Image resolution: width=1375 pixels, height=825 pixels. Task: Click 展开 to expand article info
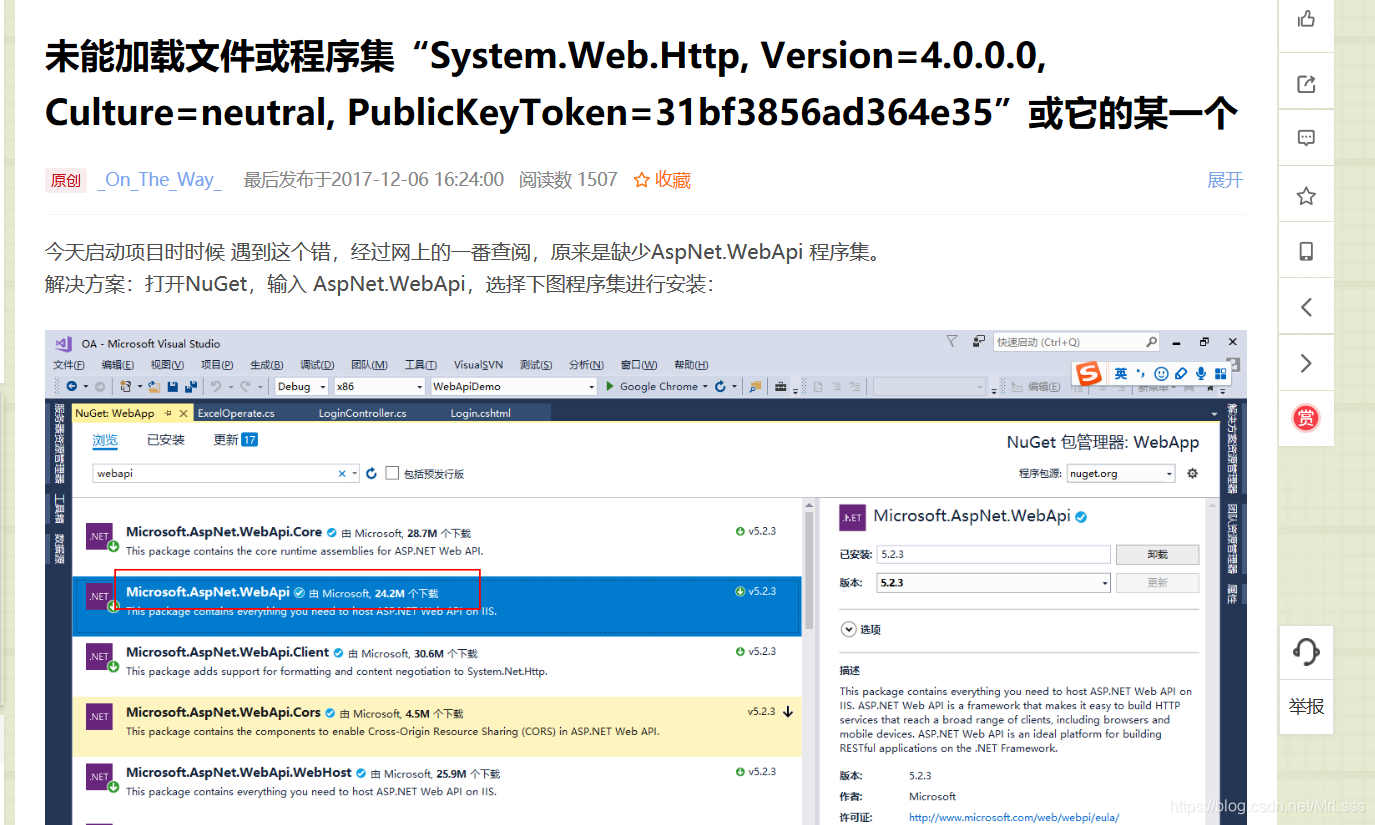1225,180
